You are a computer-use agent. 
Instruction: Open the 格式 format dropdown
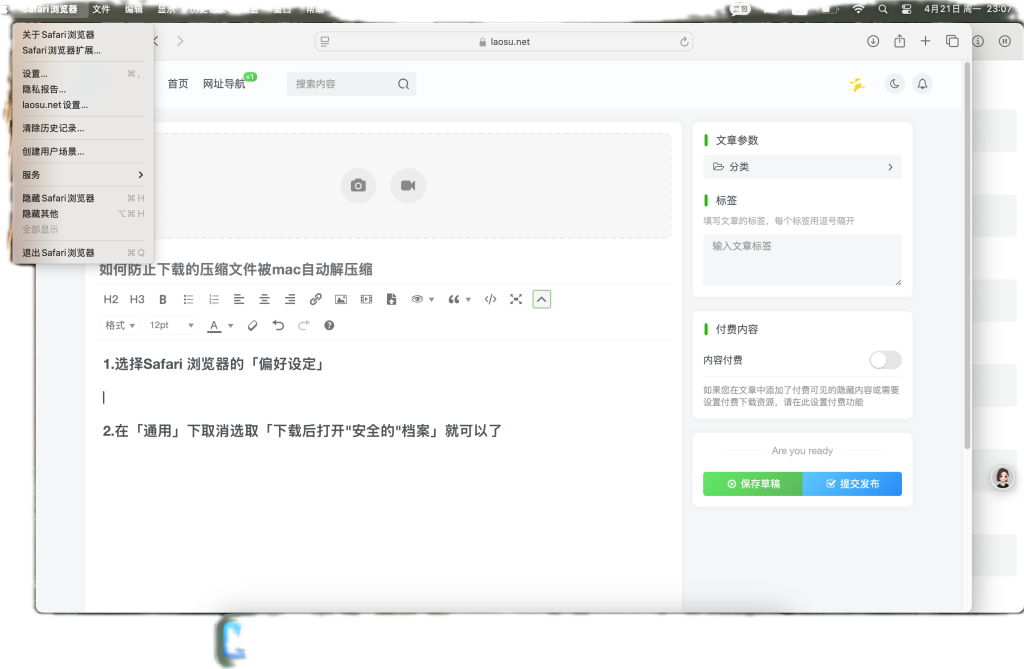[x=120, y=325]
